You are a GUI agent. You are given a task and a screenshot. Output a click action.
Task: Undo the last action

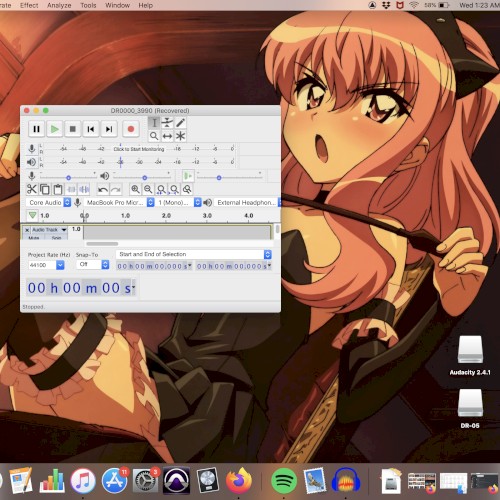[x=103, y=190]
